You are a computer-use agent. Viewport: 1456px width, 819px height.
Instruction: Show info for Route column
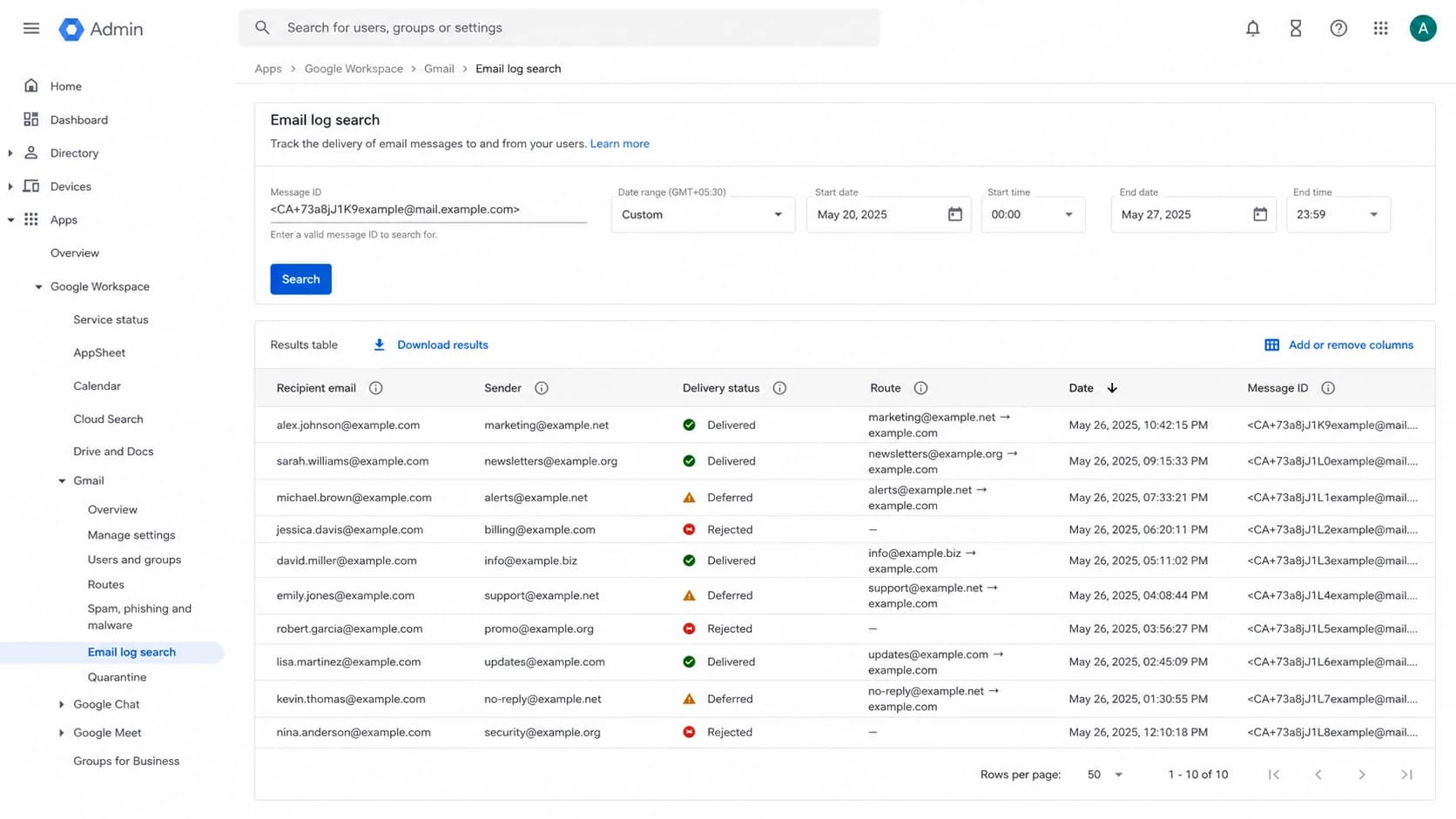920,388
